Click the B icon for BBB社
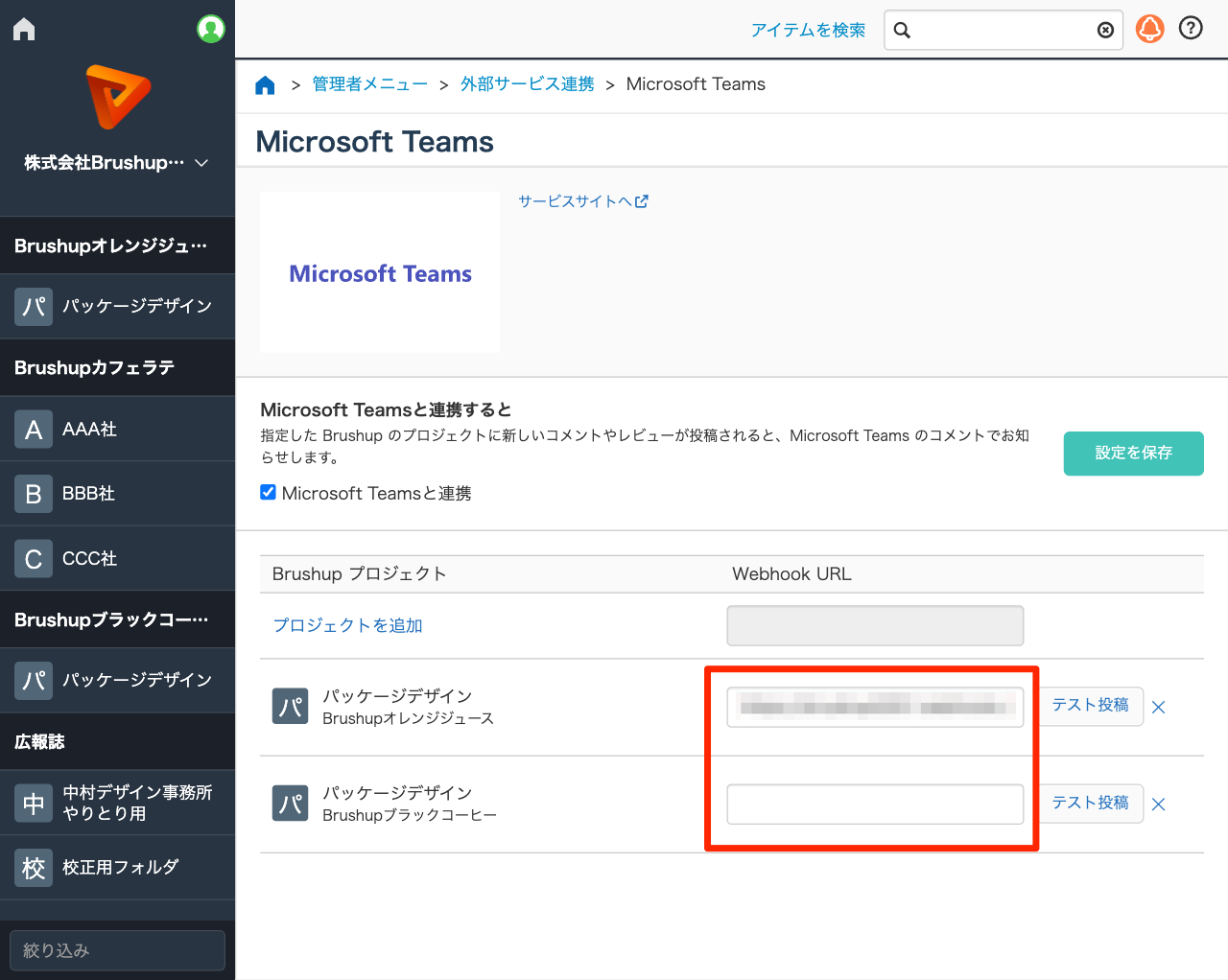Image resolution: width=1228 pixels, height=980 pixels. point(34,493)
